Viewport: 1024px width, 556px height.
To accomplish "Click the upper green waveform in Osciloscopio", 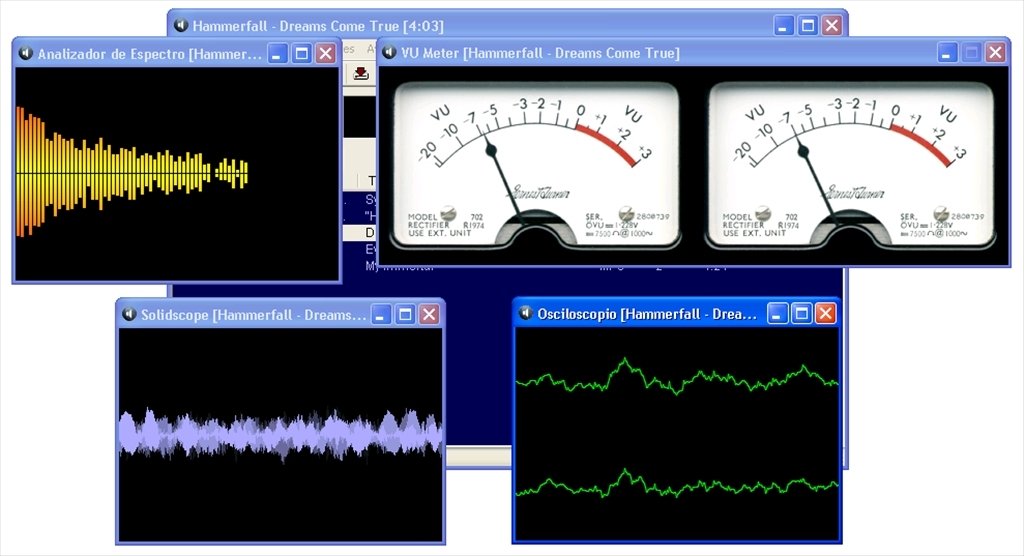I will click(x=677, y=376).
